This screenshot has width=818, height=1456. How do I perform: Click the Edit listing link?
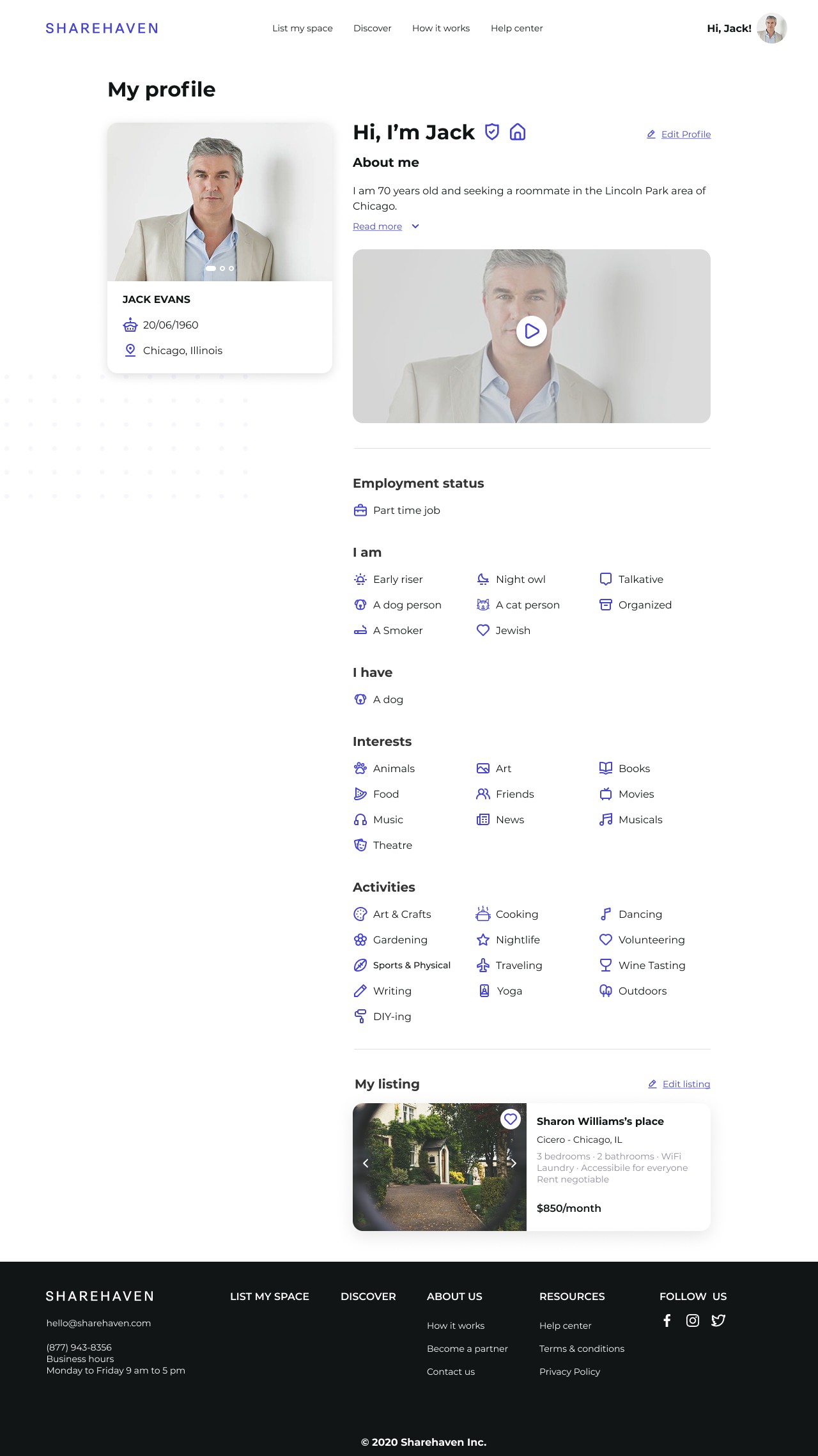coord(679,1084)
